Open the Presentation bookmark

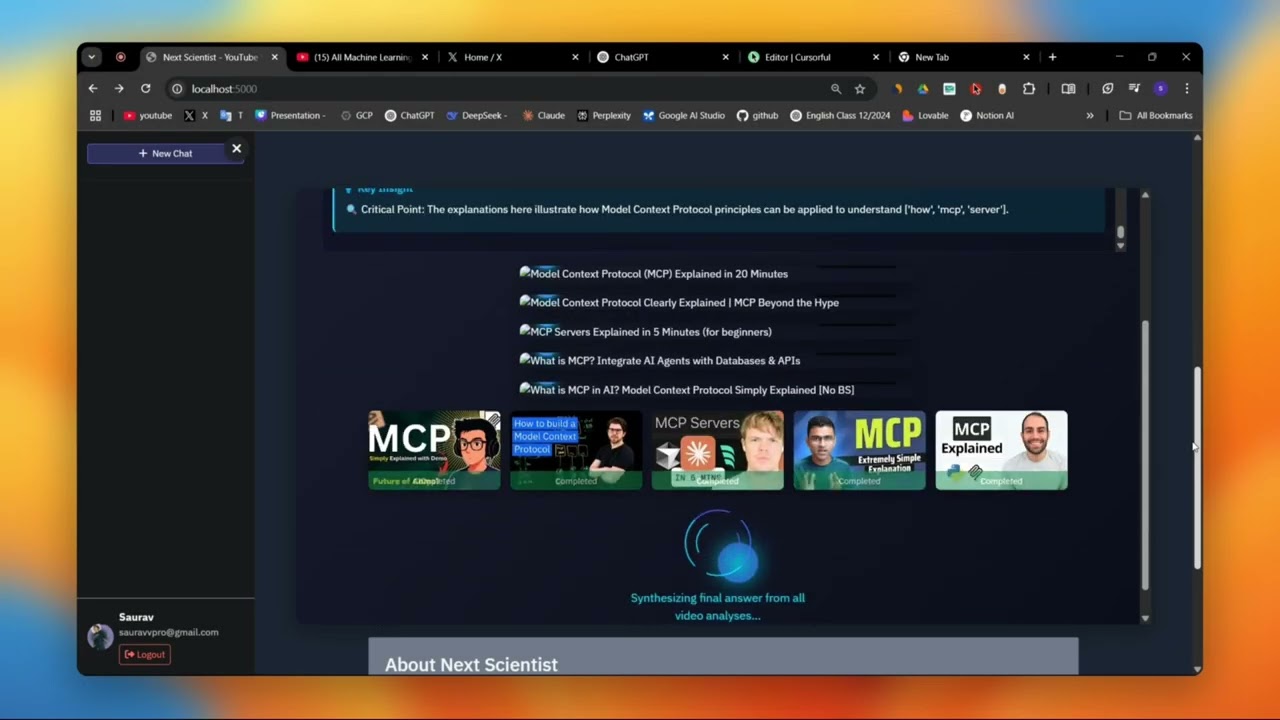[x=289, y=116]
